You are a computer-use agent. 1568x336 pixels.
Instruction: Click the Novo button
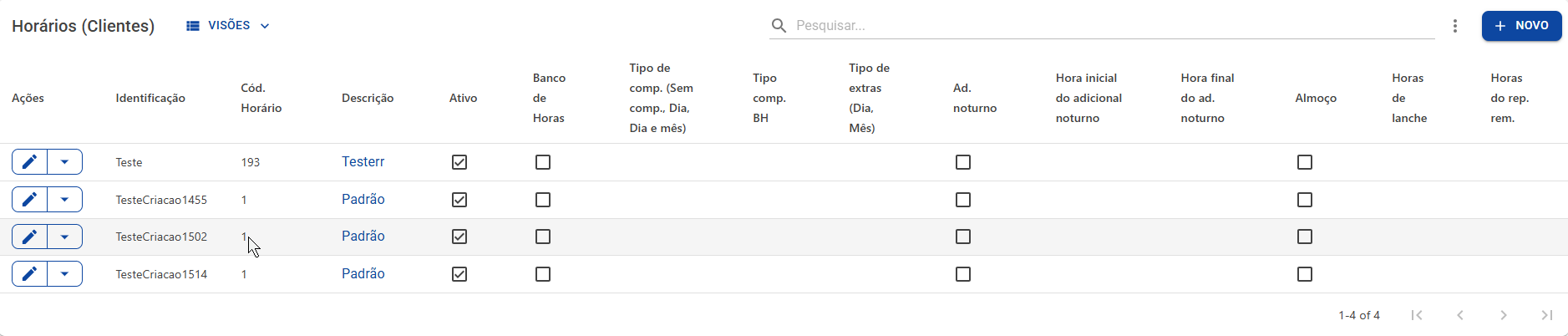(x=1521, y=26)
